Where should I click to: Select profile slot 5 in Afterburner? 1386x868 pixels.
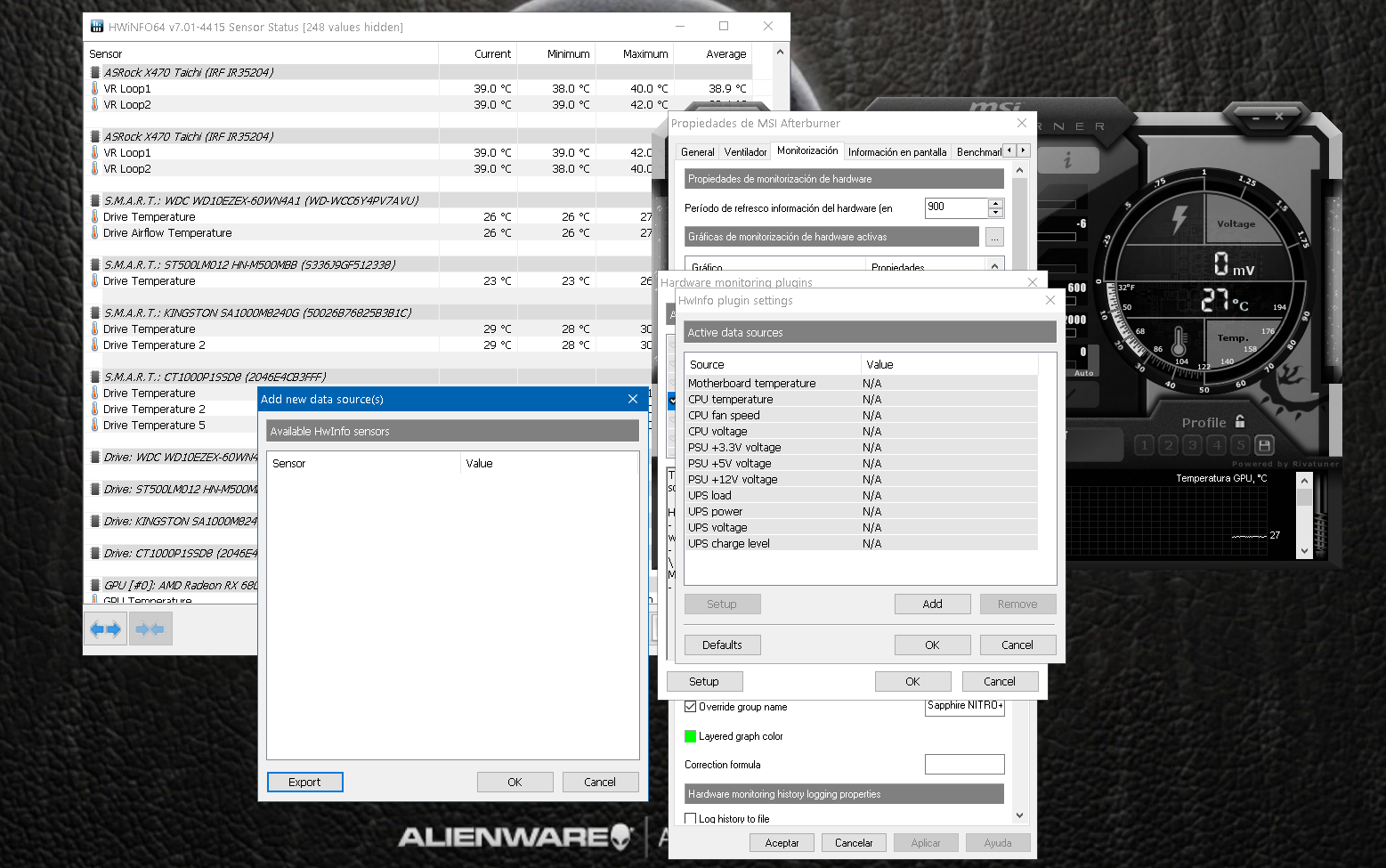coord(1241,445)
